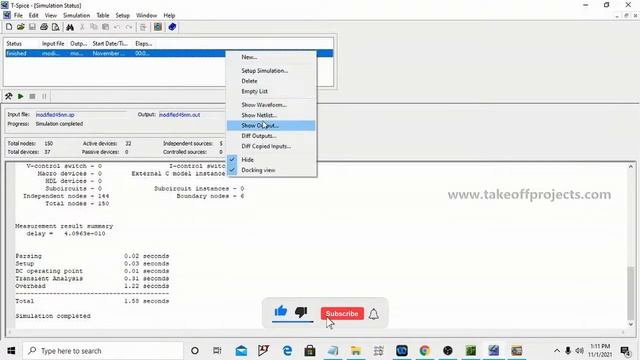This screenshot has height=360, width=640.
Task: Show hidden system tray icons chevron
Action: pyautogui.click(x=557, y=351)
